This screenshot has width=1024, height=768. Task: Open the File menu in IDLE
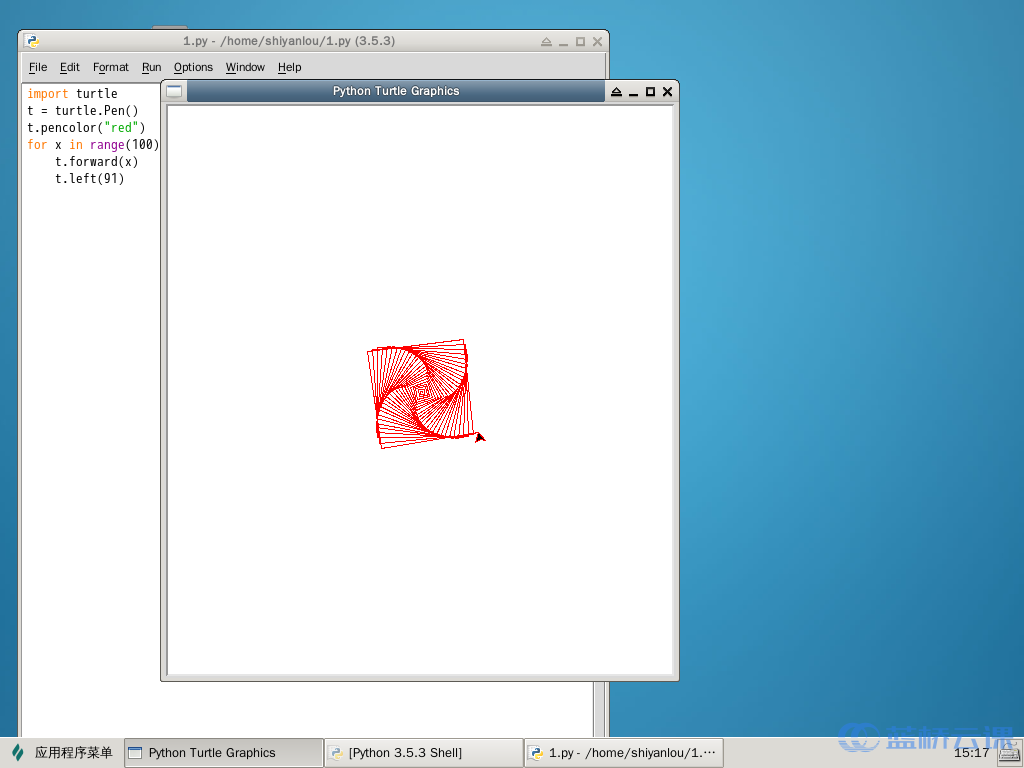pos(38,67)
